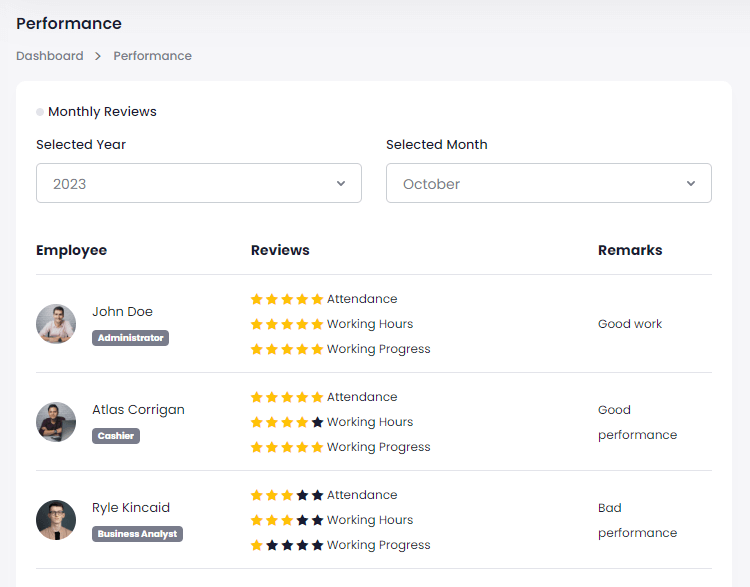Click the chevron arrow in the 2023 dropdown
This screenshot has width=750, height=587.
point(341,184)
